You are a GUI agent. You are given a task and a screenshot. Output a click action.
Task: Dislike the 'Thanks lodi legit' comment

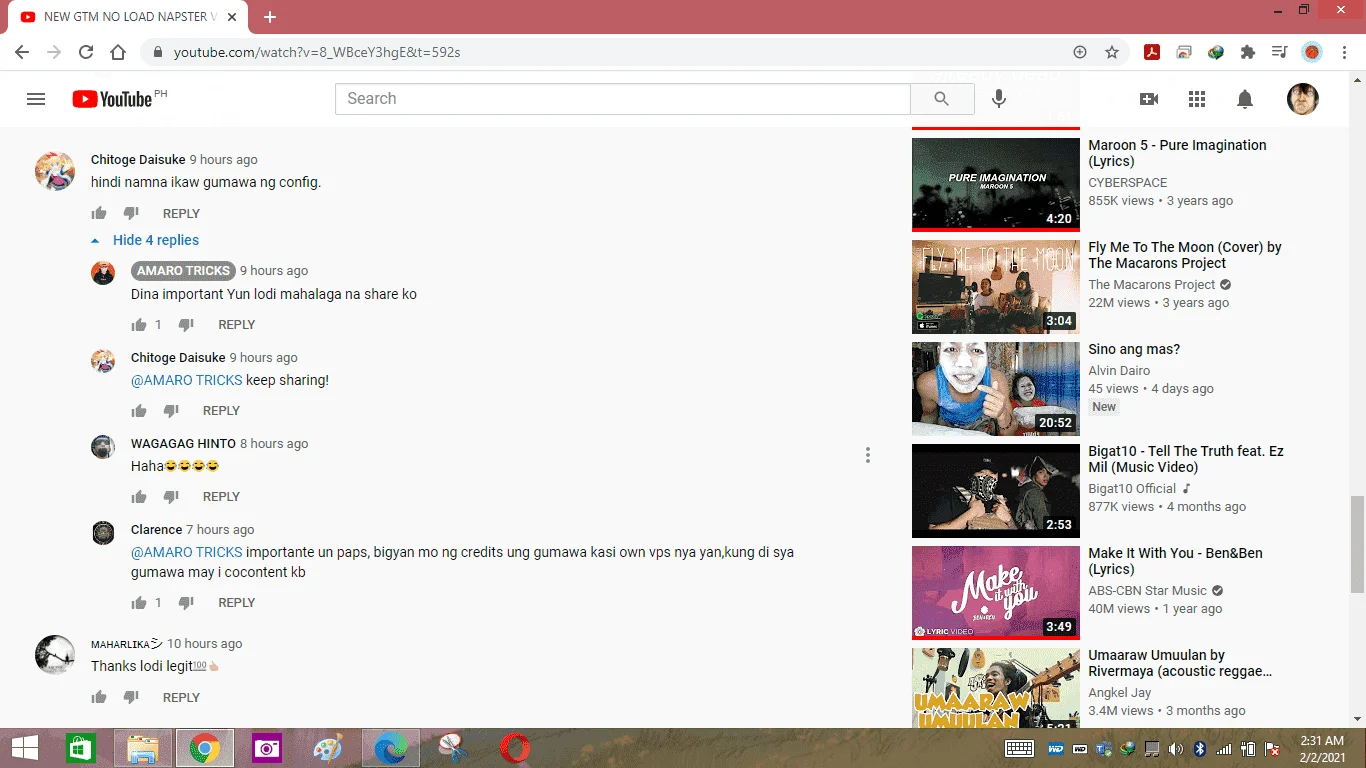(131, 698)
